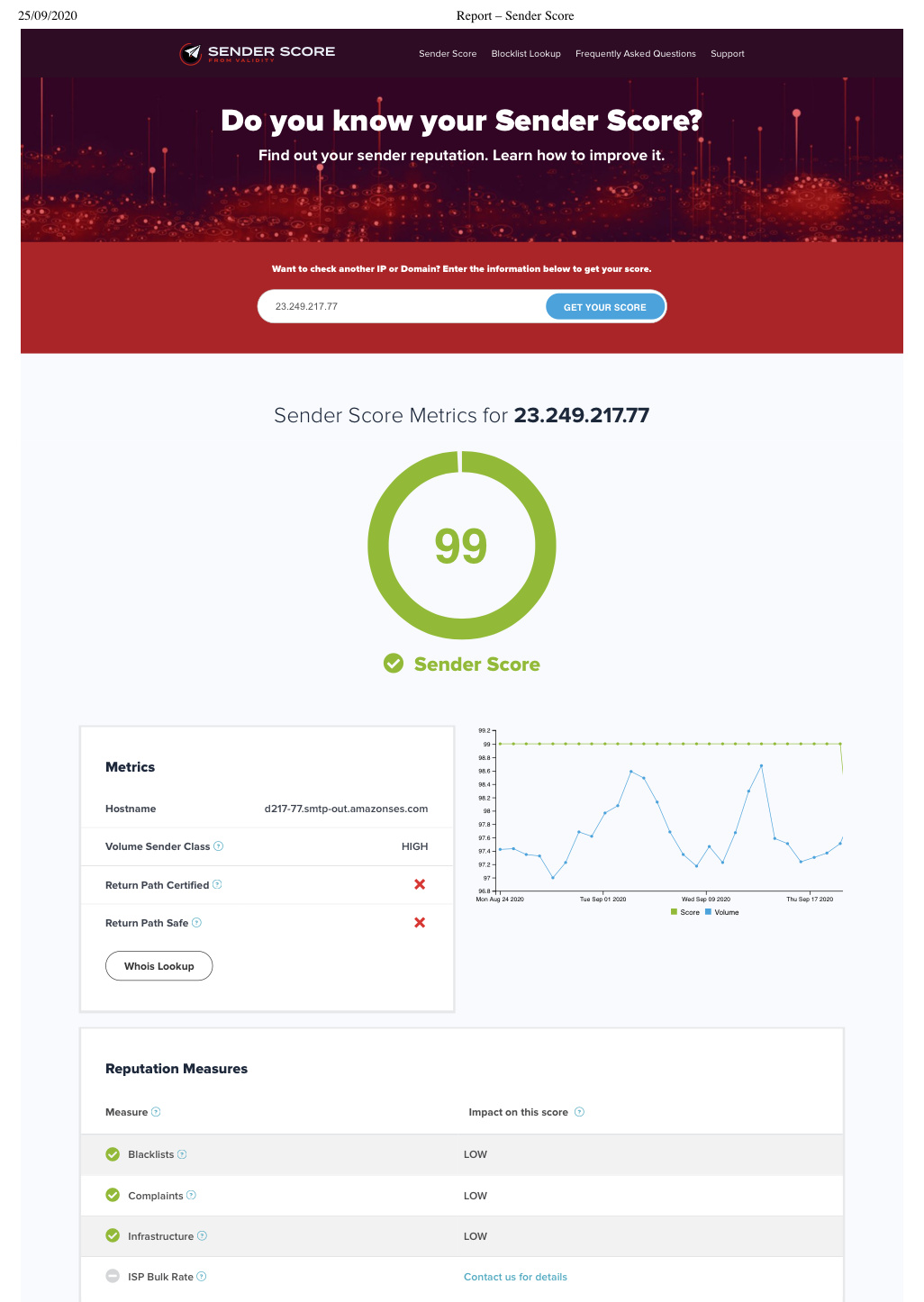Click chart axis label Wed Sep 09 2020

(706, 900)
